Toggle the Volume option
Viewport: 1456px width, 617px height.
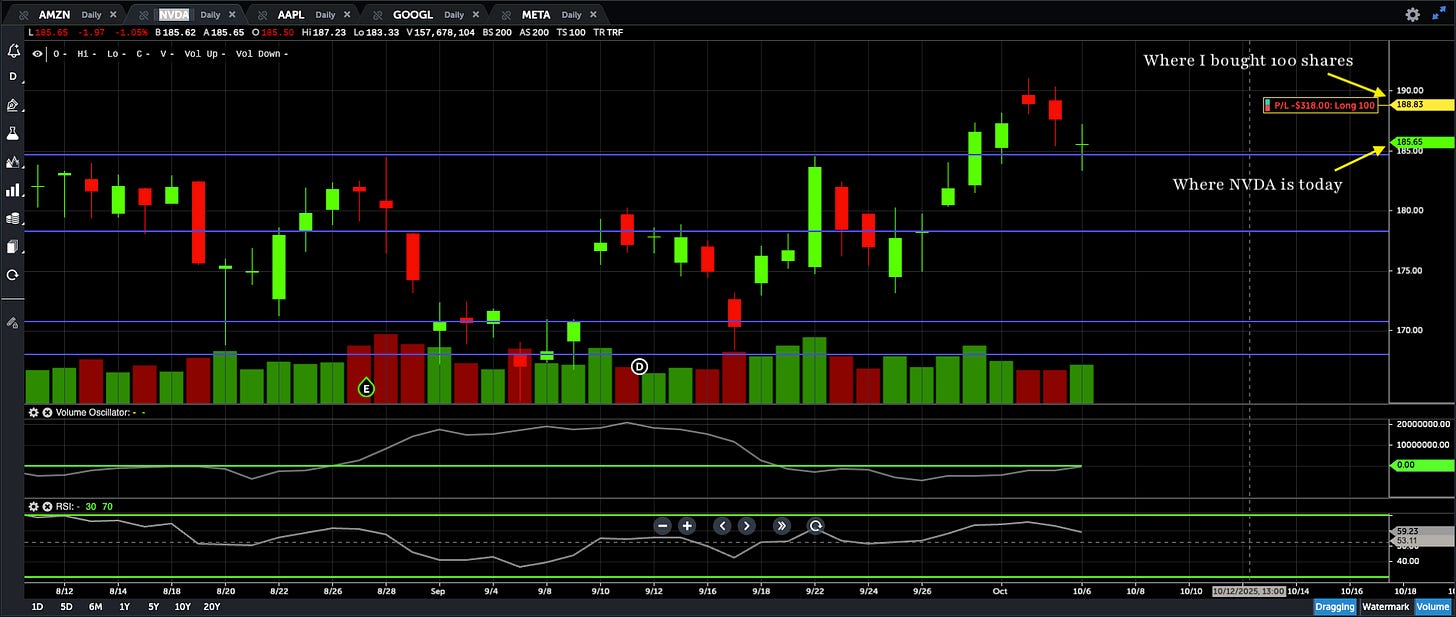(x=1432, y=607)
